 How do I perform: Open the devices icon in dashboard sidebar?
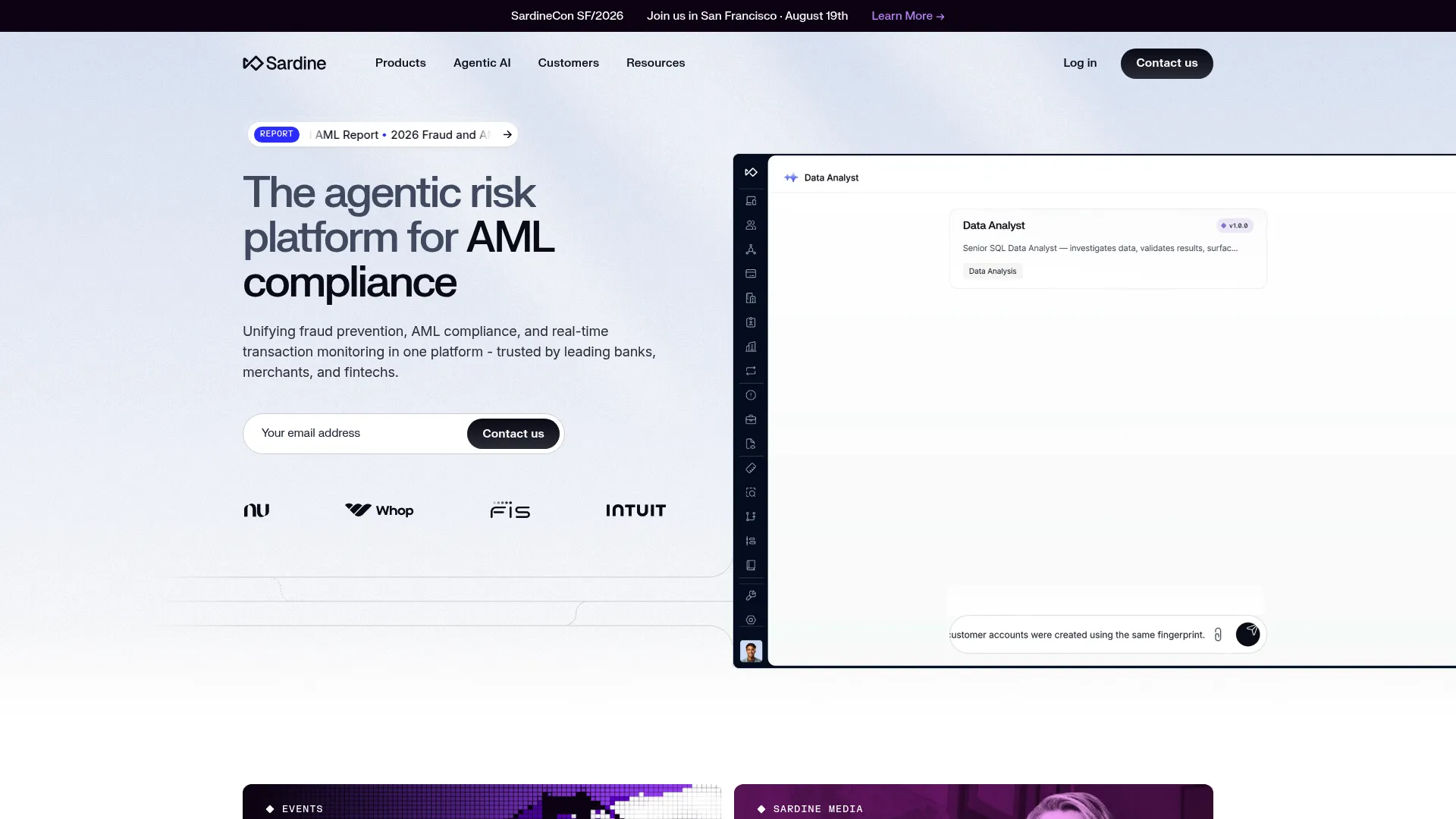point(751,201)
